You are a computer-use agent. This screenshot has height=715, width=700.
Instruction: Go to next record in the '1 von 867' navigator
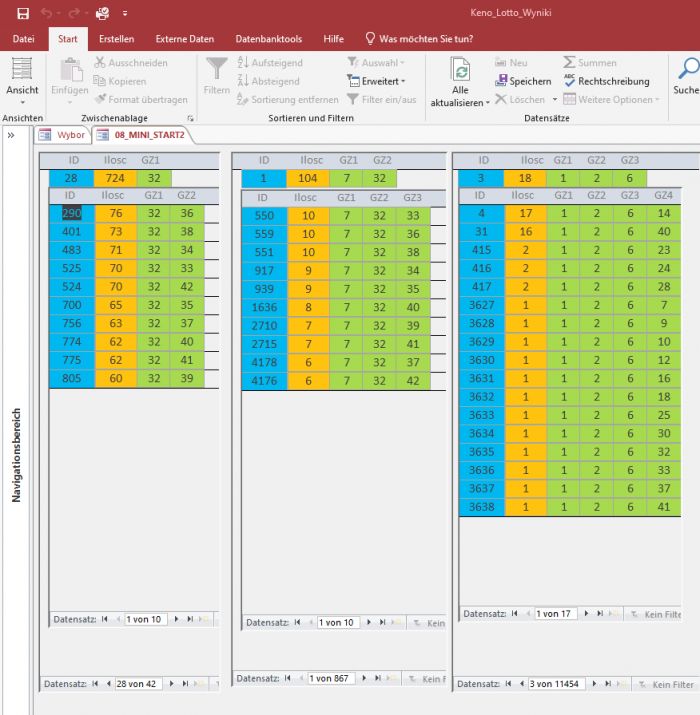(x=364, y=678)
